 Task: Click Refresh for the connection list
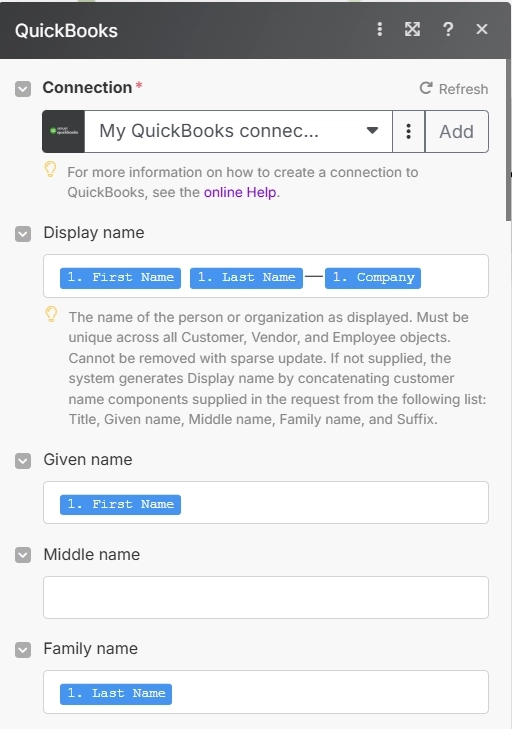coord(453,89)
